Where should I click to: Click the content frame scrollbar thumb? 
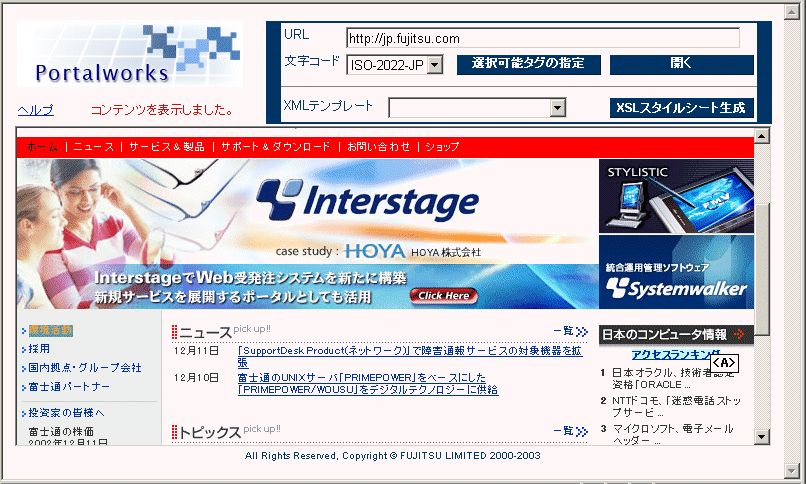click(x=761, y=268)
